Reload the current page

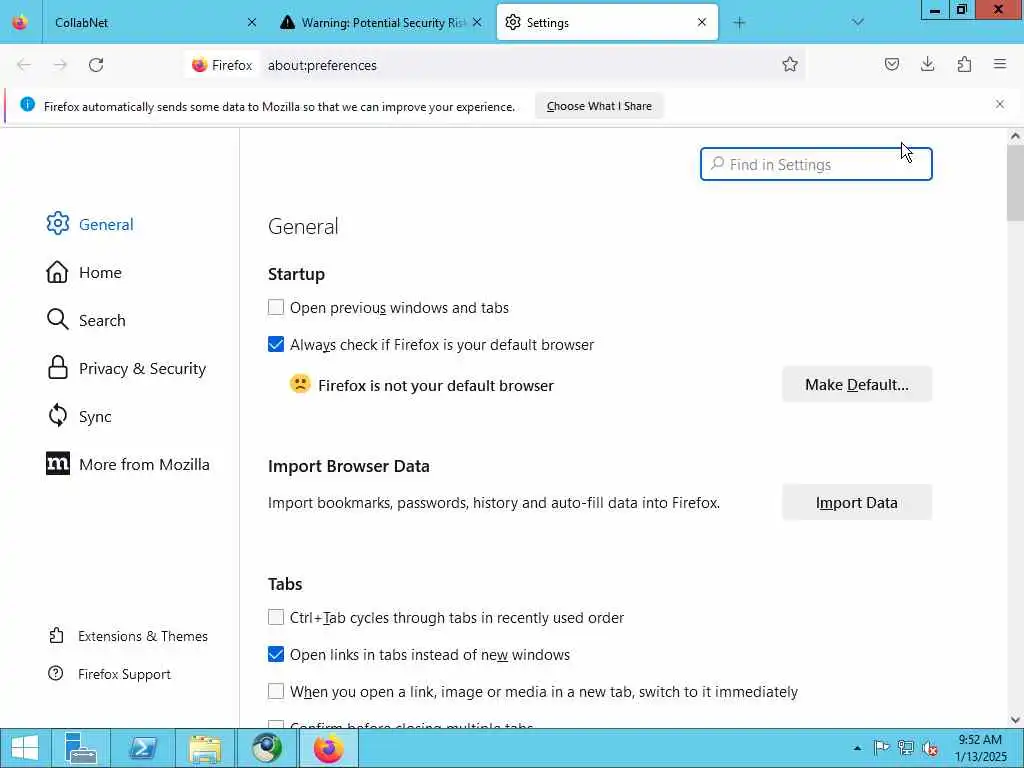[x=96, y=65]
